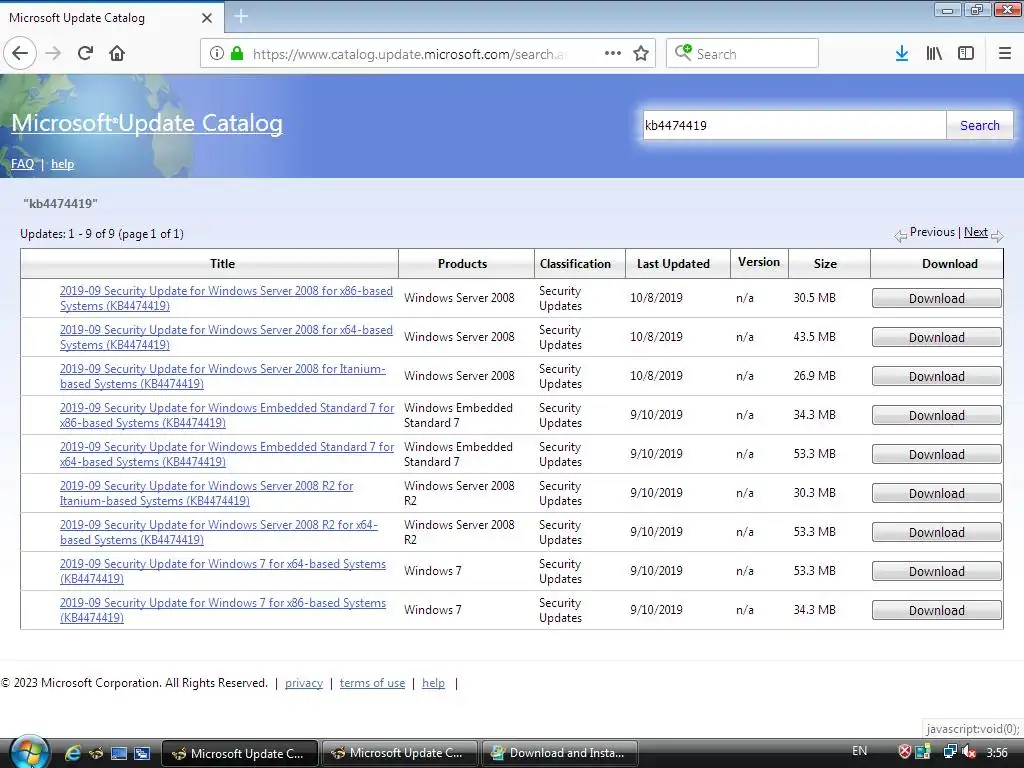The width and height of the screenshot is (1024, 768).
Task: Open the help link in the header
Action: [62, 164]
